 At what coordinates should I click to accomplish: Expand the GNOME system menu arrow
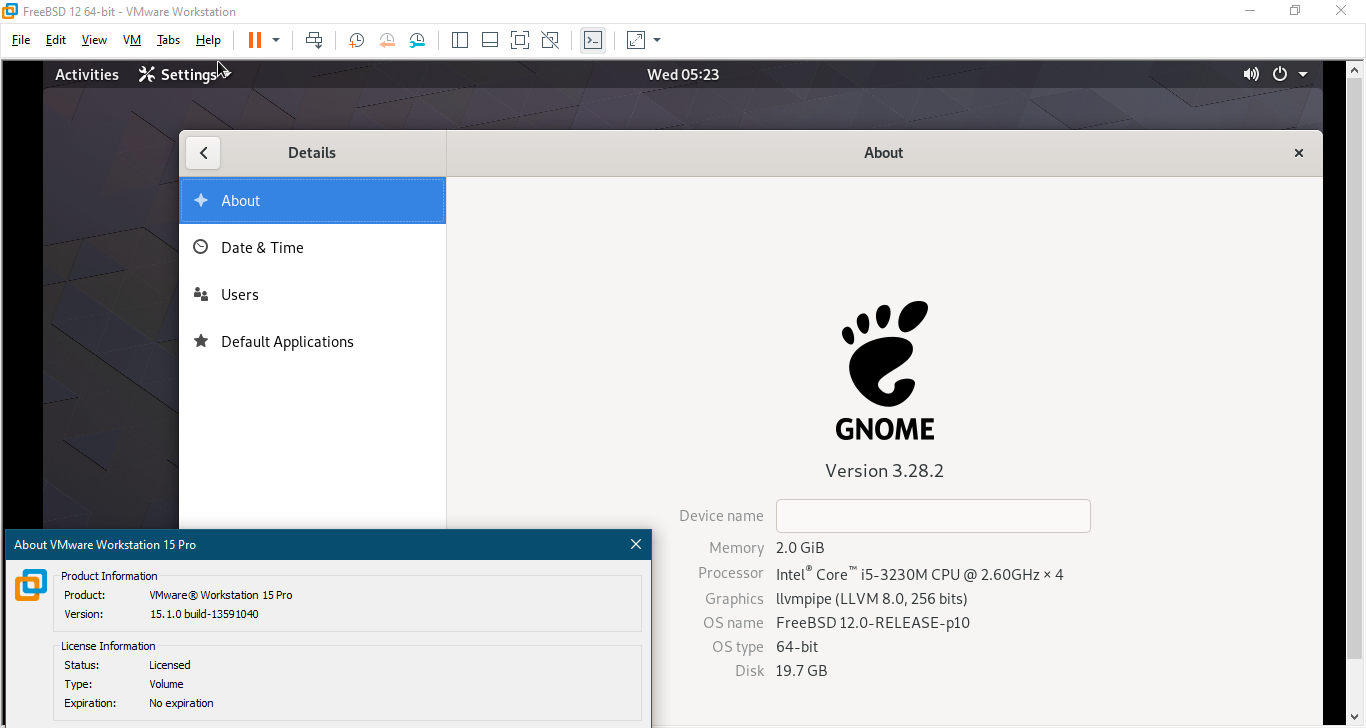click(x=1303, y=74)
